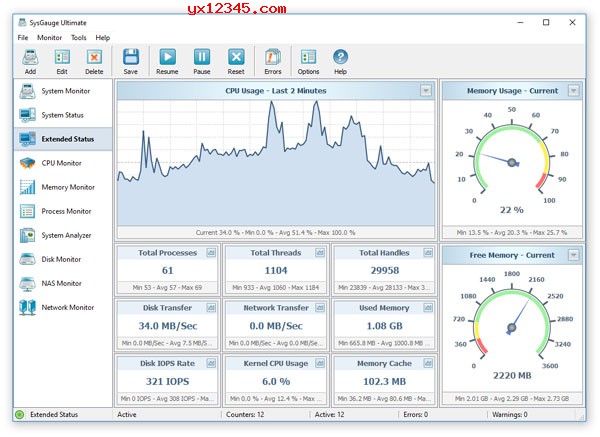Click the 321 IOPS value
600x437 pixels.
click(x=168, y=382)
